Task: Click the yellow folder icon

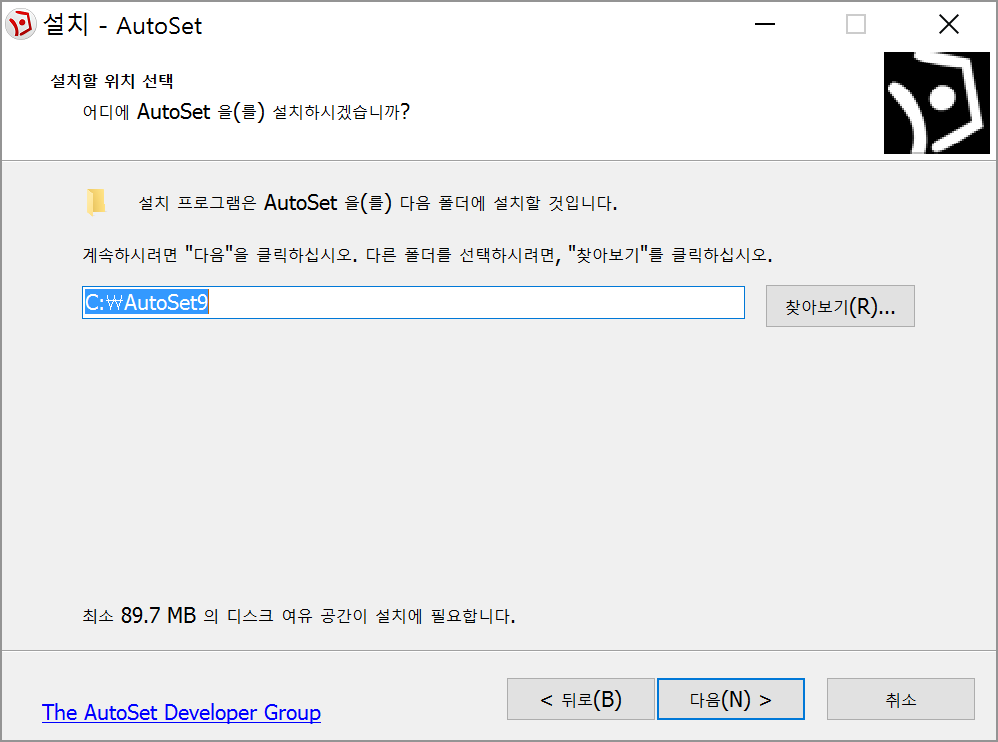Action: [95, 202]
